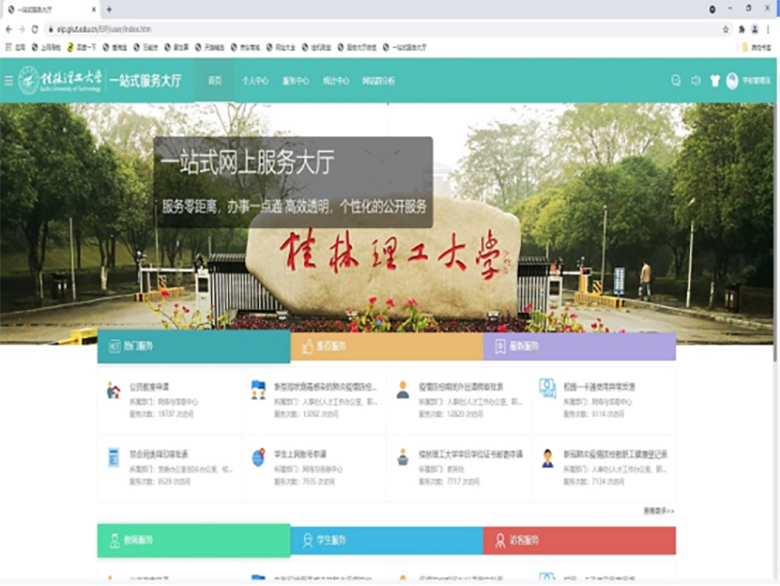The height and width of the screenshot is (586, 780).
Task: Open the 个人中心 navigation menu item
Action: pos(255,81)
